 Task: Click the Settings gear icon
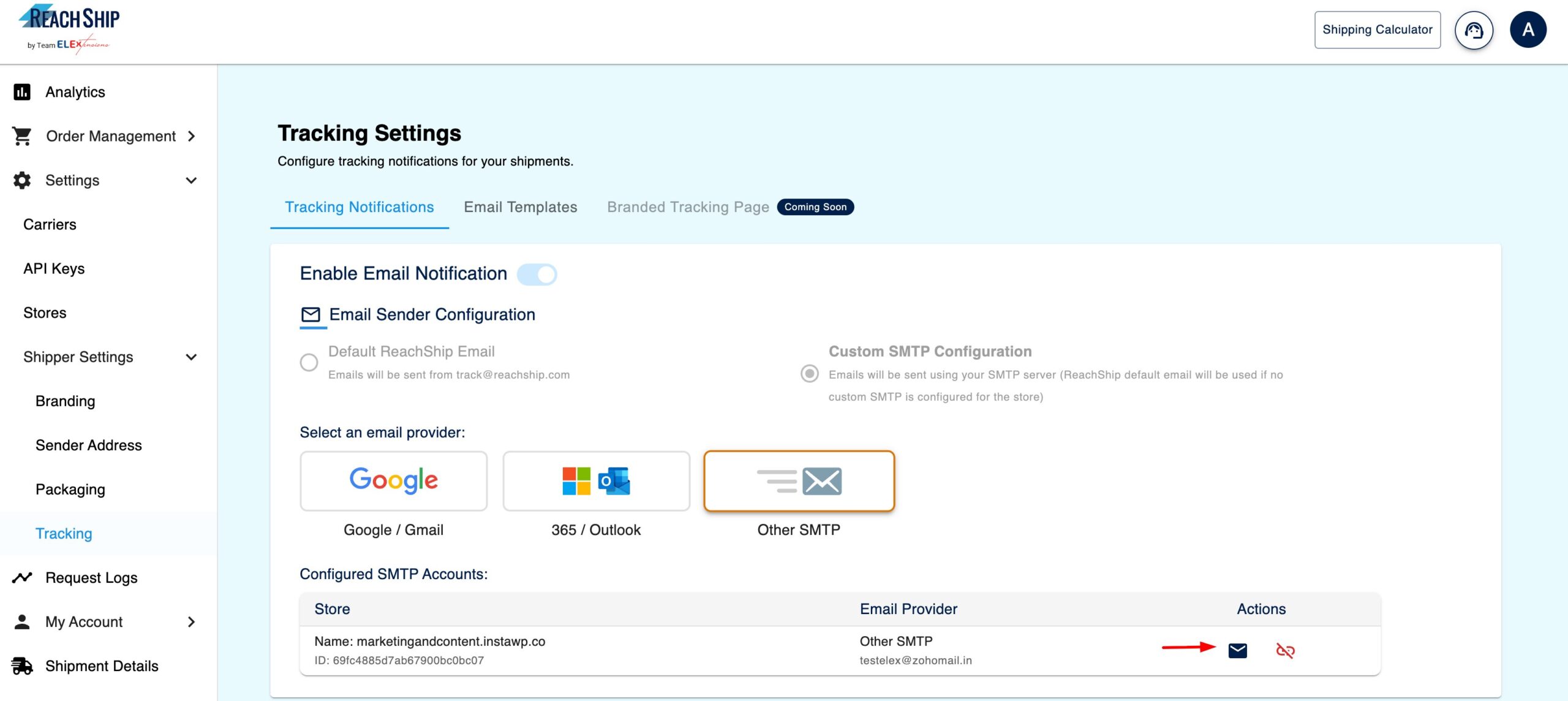pos(22,180)
